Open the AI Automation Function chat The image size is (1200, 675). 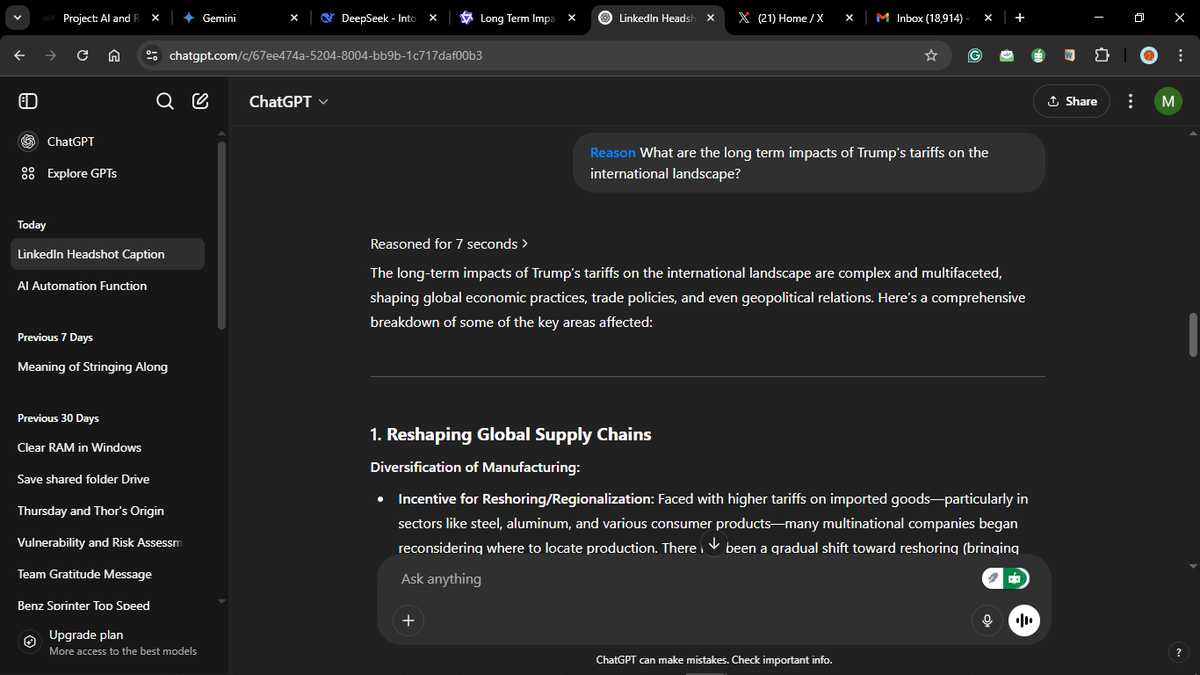click(x=108, y=286)
